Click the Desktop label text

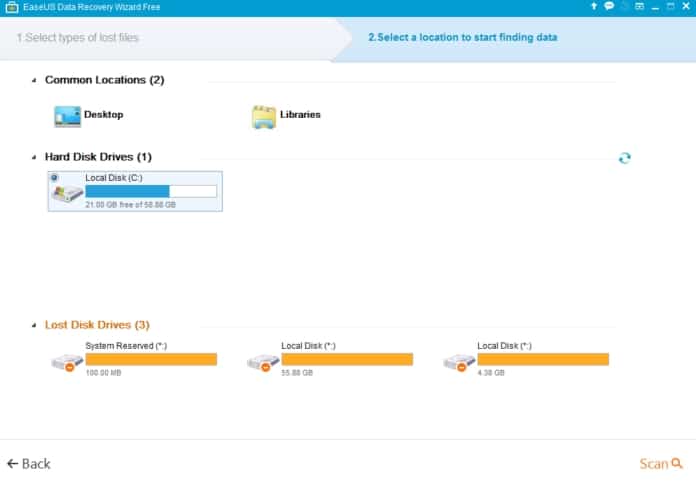[x=103, y=115]
